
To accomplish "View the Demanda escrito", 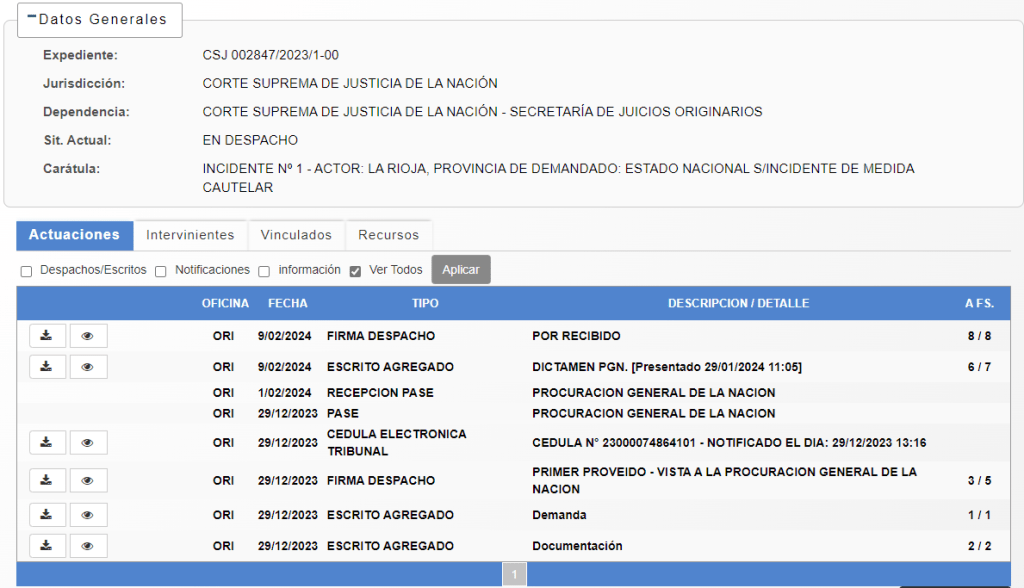I will click(88, 515).
